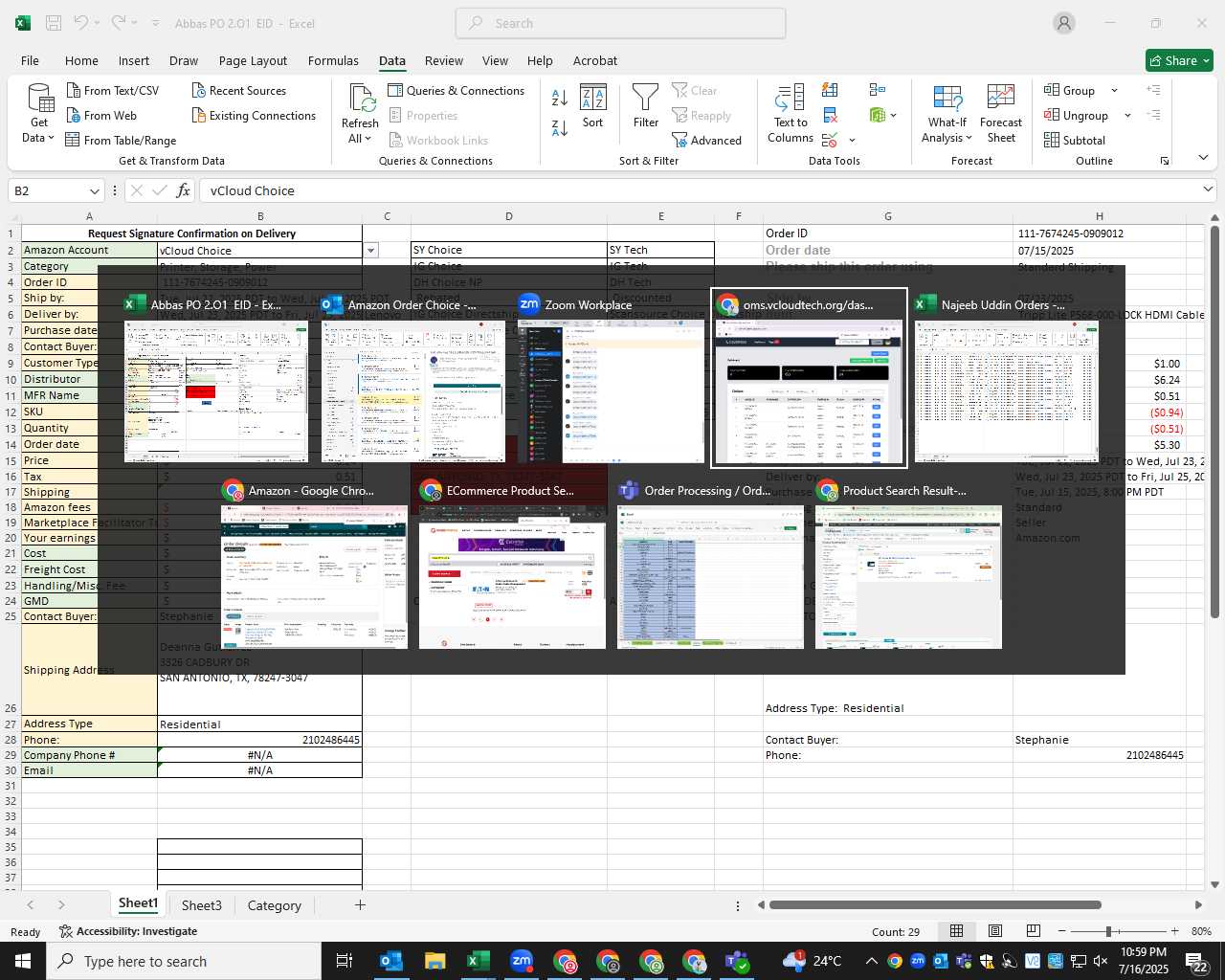Expand the formula bar
The height and width of the screenshot is (980, 1225).
pyautogui.click(x=1208, y=189)
